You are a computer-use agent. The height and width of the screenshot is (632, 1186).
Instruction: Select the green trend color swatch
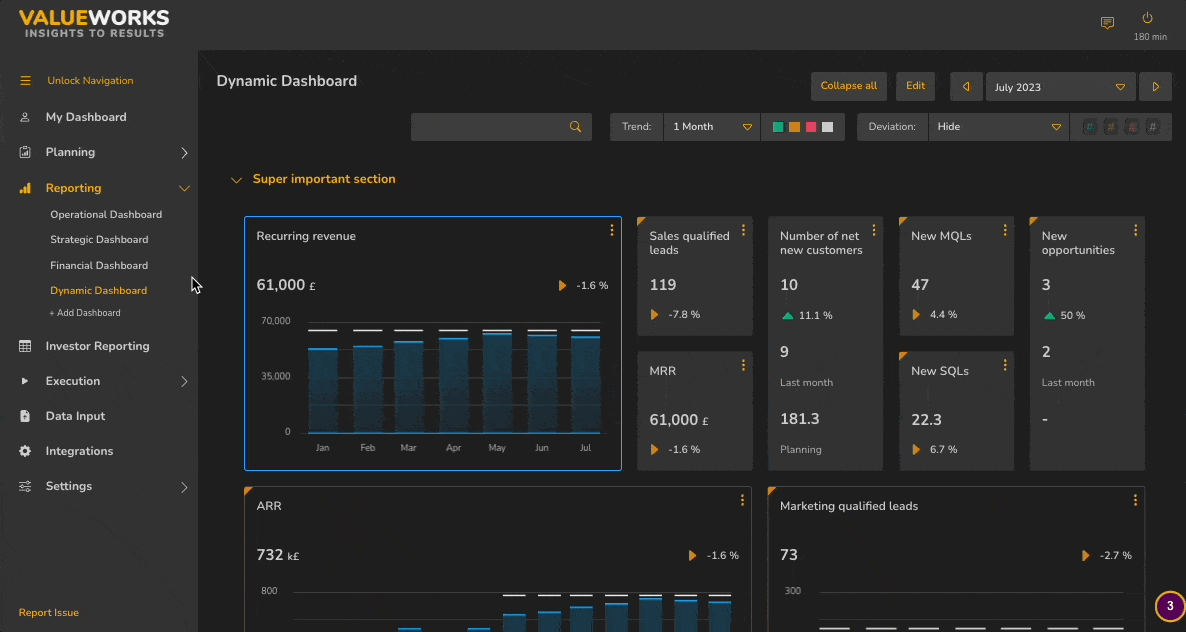[778, 127]
